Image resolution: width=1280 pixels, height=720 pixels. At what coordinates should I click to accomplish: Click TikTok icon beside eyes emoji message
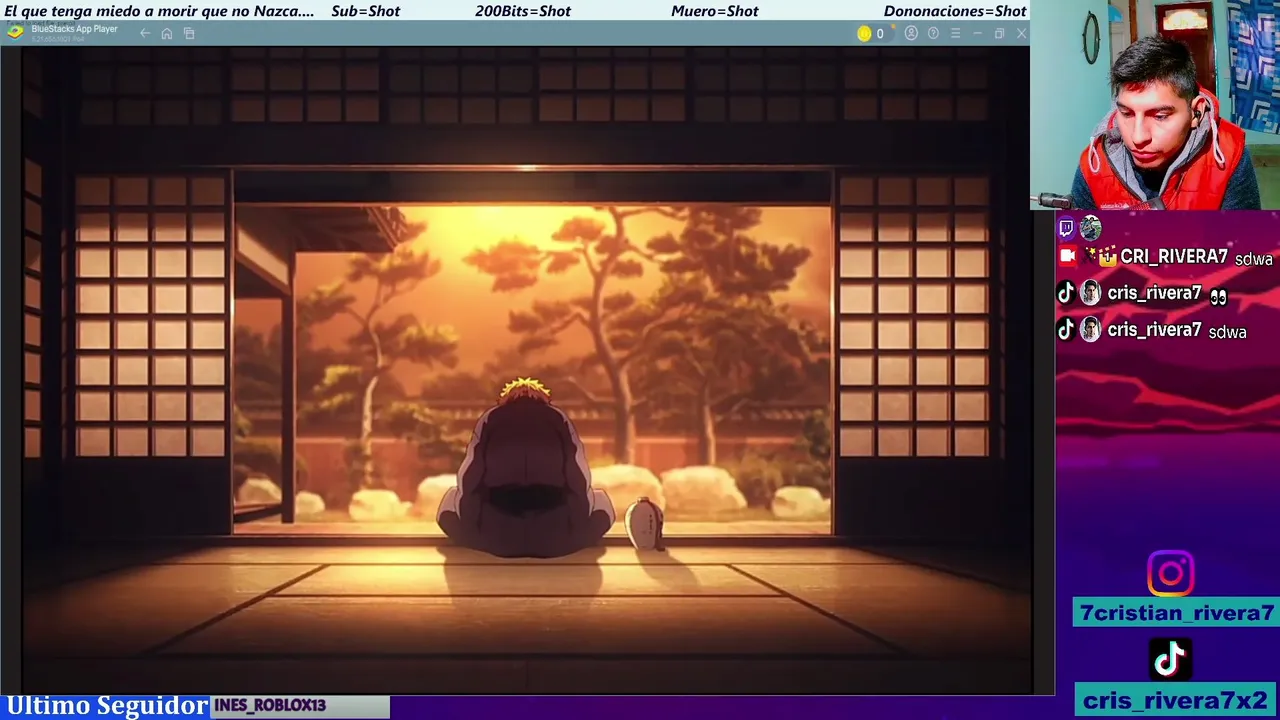[1066, 293]
